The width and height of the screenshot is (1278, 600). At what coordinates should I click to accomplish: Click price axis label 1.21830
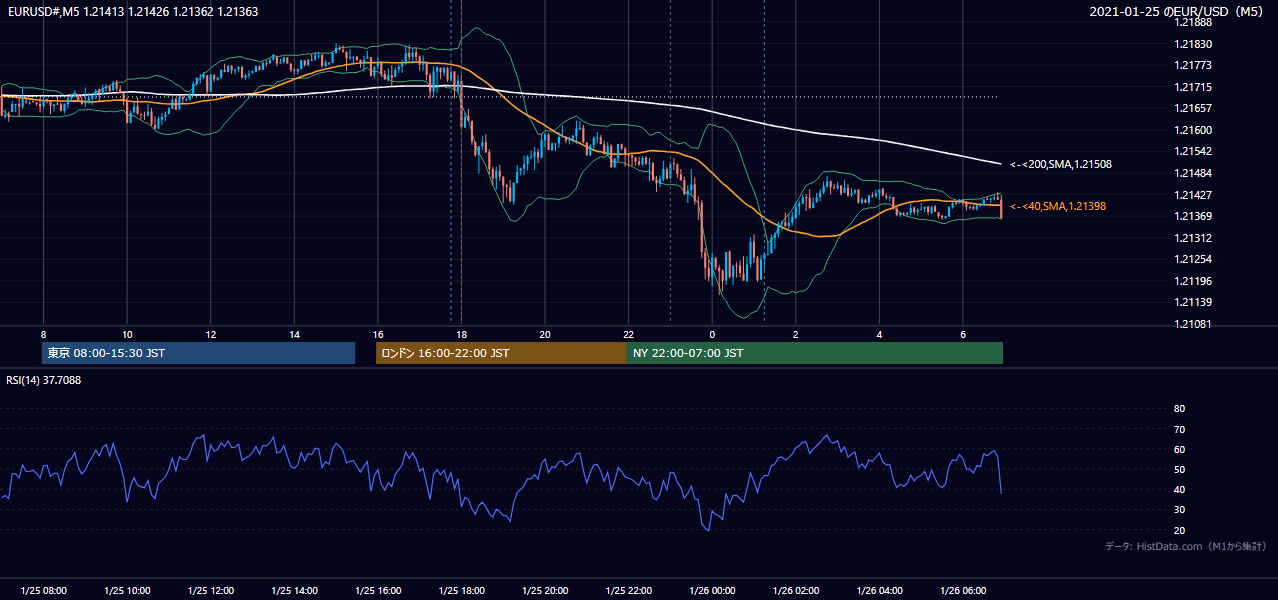(x=1193, y=44)
